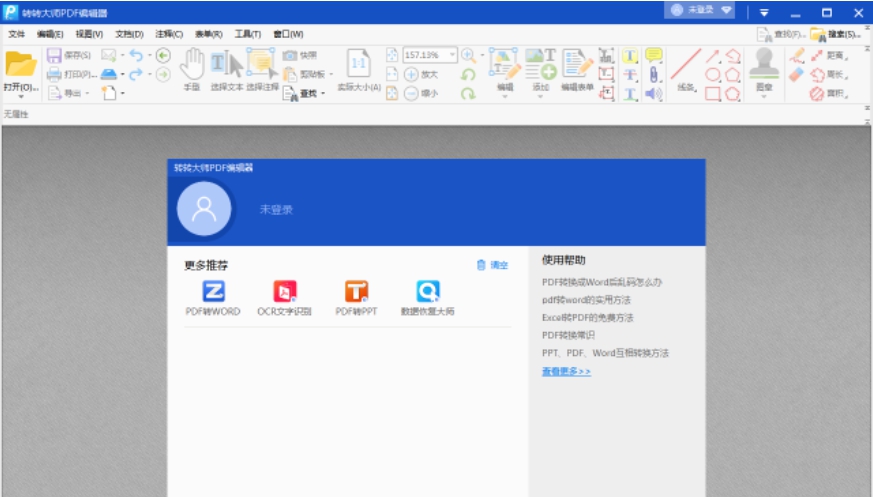Expand the Export dropdown
This screenshot has width=873, height=497.
87,93
